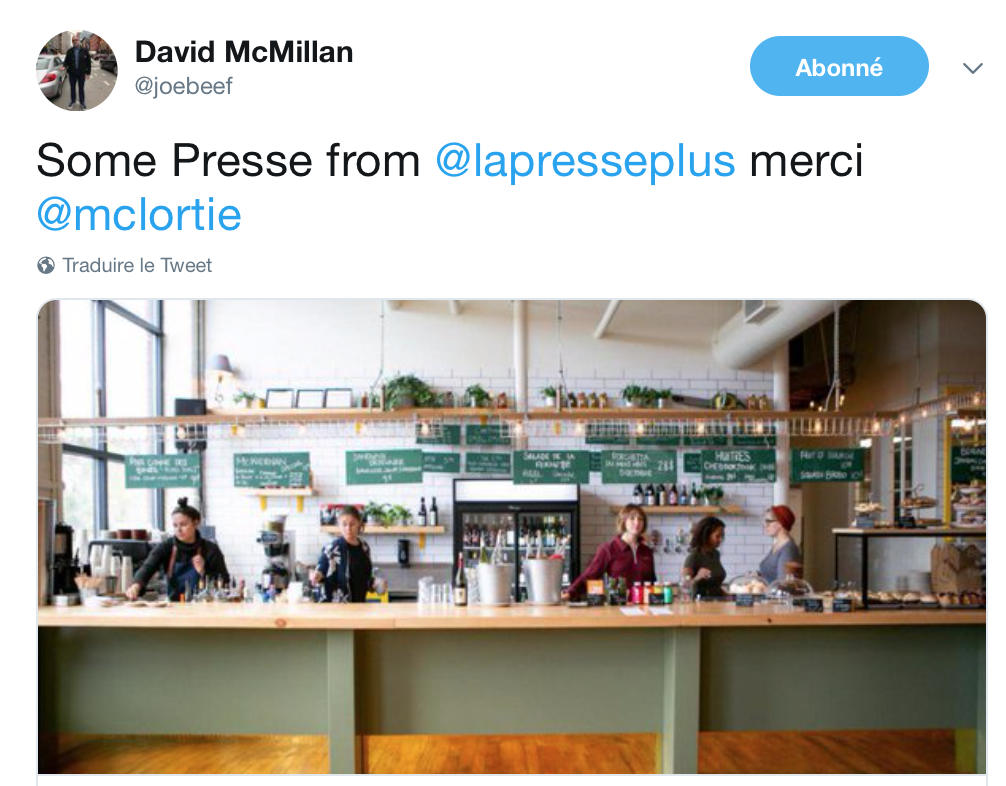Toggle the blue Abonné follow button
Image resolution: width=1006 pixels, height=786 pixels.
pos(839,66)
